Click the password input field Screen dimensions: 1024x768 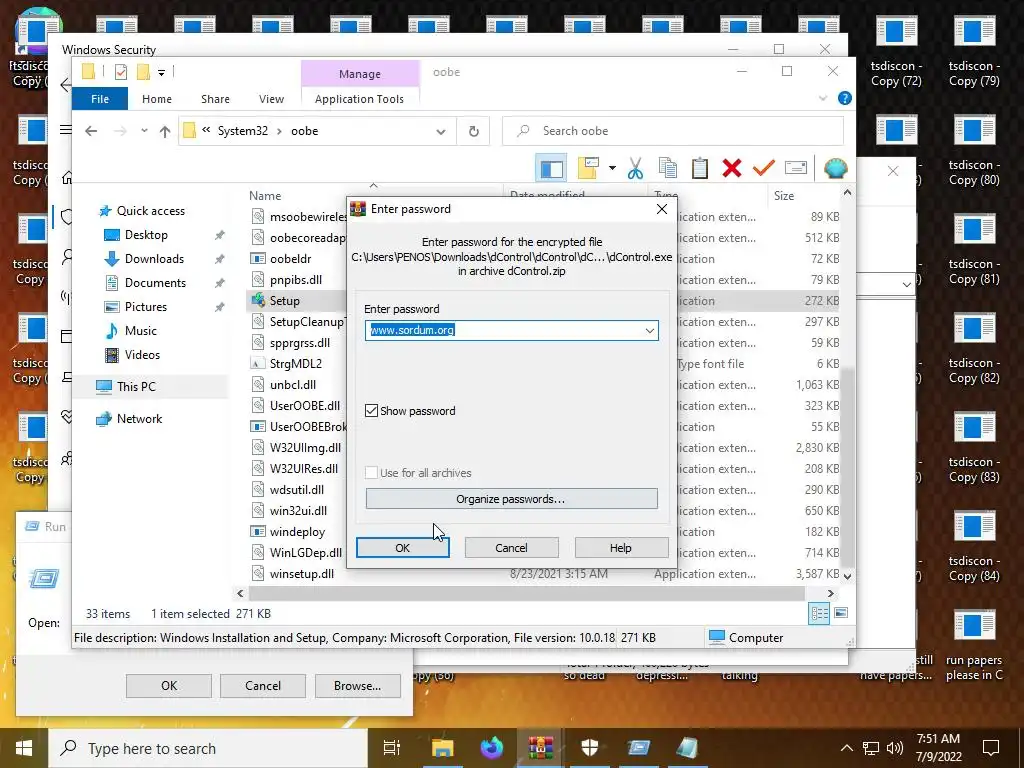click(x=511, y=330)
